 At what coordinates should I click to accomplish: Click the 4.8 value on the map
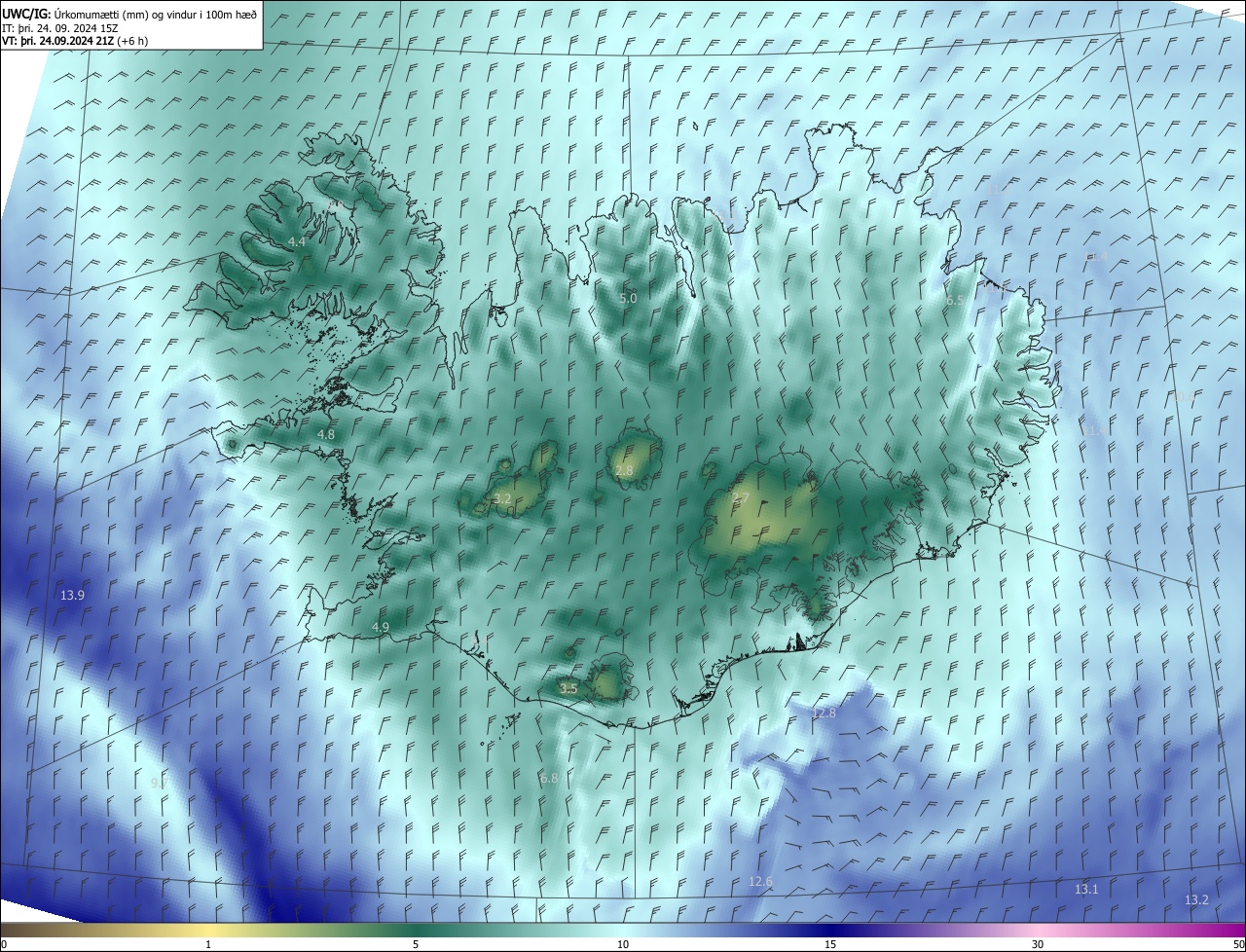click(326, 434)
